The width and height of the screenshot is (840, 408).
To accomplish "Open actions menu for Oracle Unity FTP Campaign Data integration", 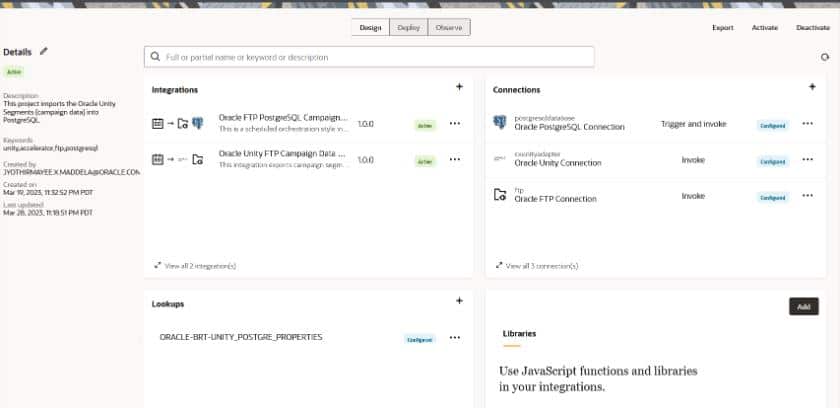I will click(x=455, y=160).
